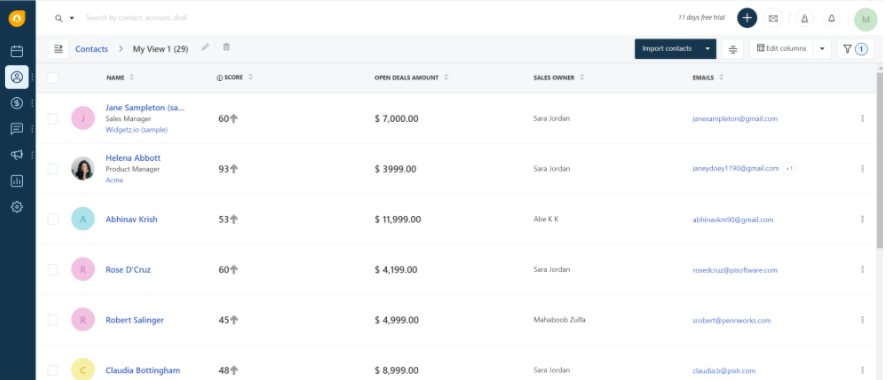This screenshot has height=380, width=887.
Task: Open the Widgetz.io (sample) account link
Action: click(x=136, y=129)
